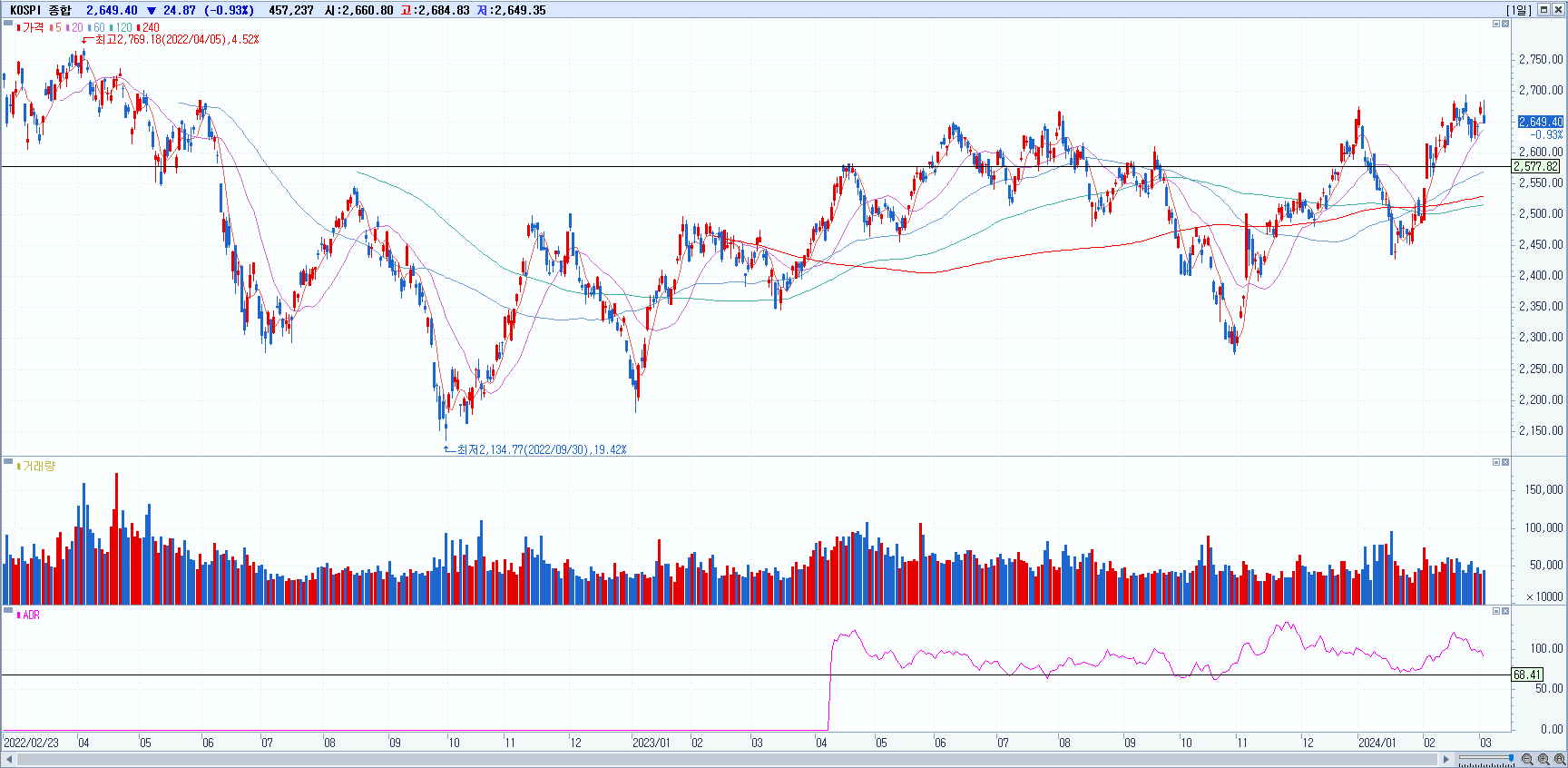Click the 68.41 ADR reference line tag
This screenshot has height=768, width=1568.
[x=1527, y=674]
